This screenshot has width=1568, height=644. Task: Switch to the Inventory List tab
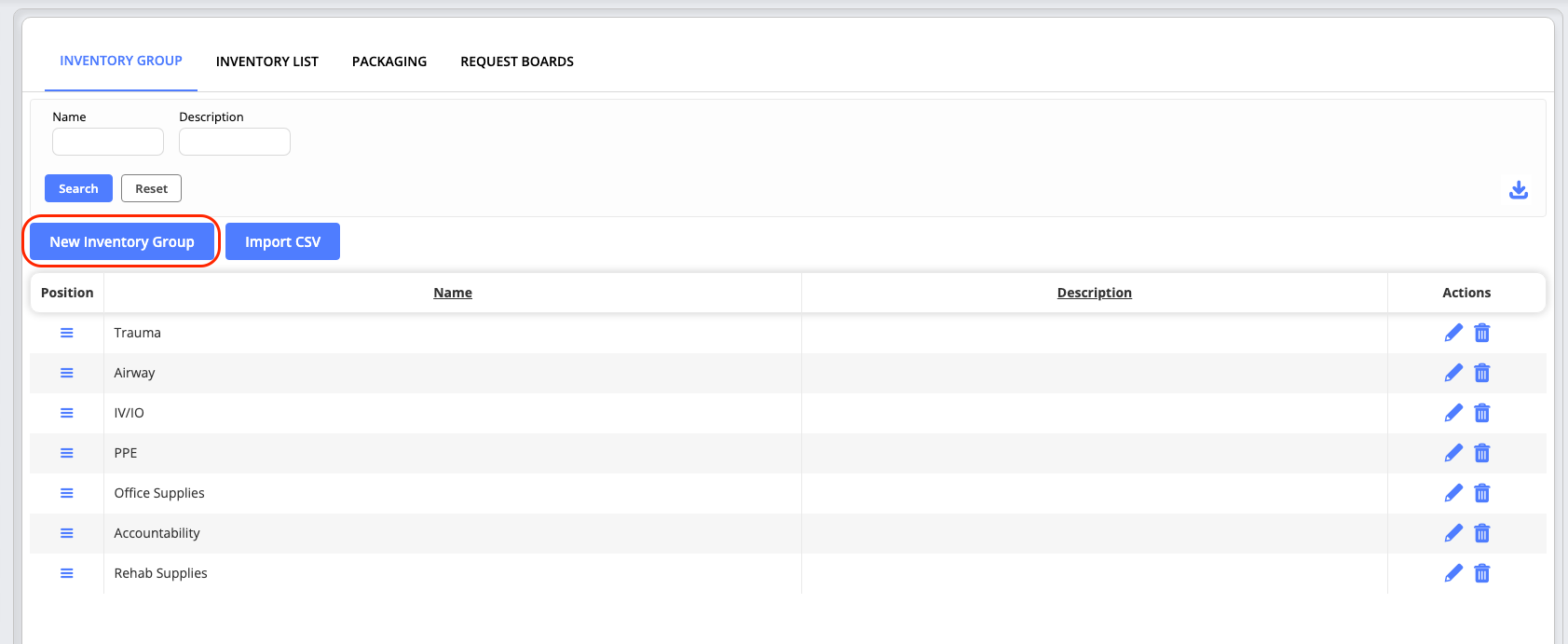point(267,62)
